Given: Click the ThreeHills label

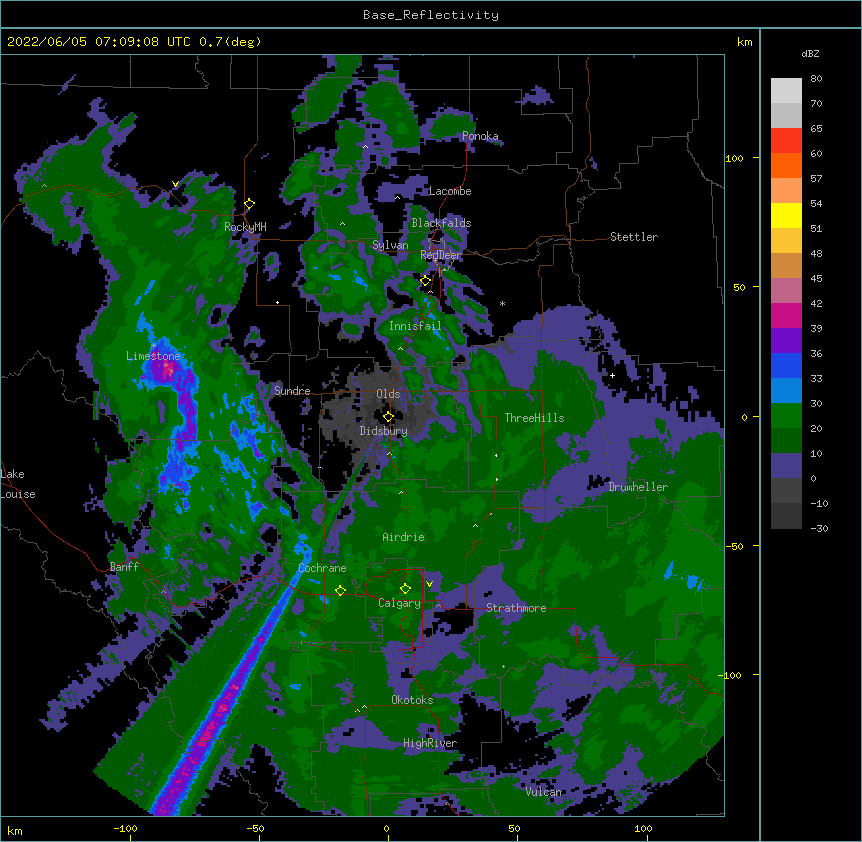Looking at the screenshot, I should pyautogui.click(x=534, y=418).
